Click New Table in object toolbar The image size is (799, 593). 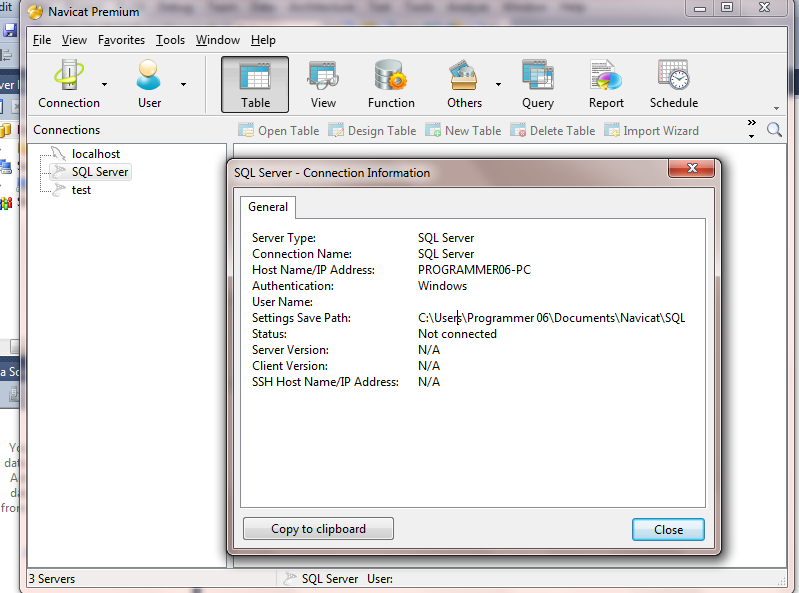463,130
